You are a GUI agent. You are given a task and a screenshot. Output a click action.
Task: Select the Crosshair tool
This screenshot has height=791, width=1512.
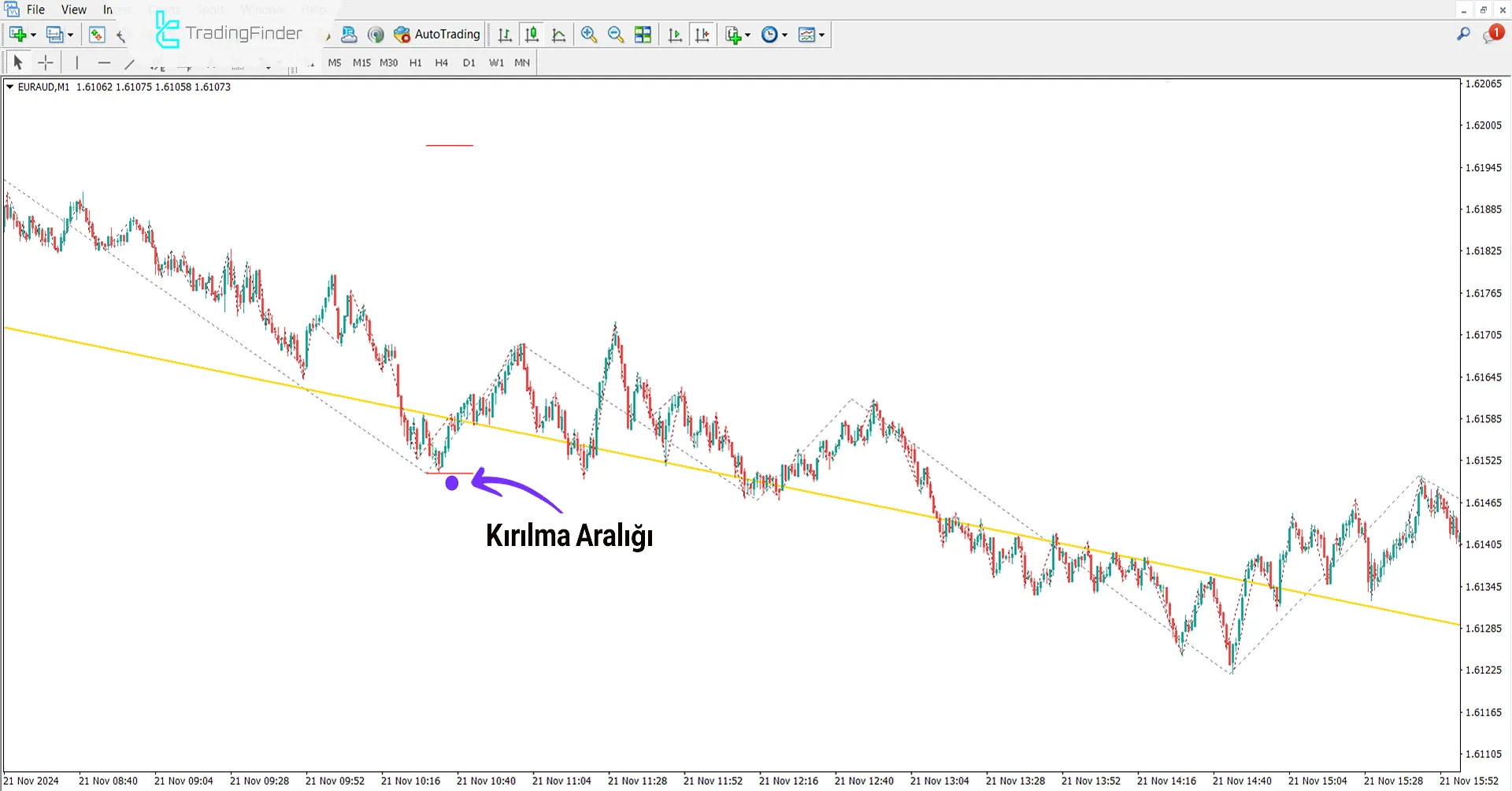pos(46,63)
